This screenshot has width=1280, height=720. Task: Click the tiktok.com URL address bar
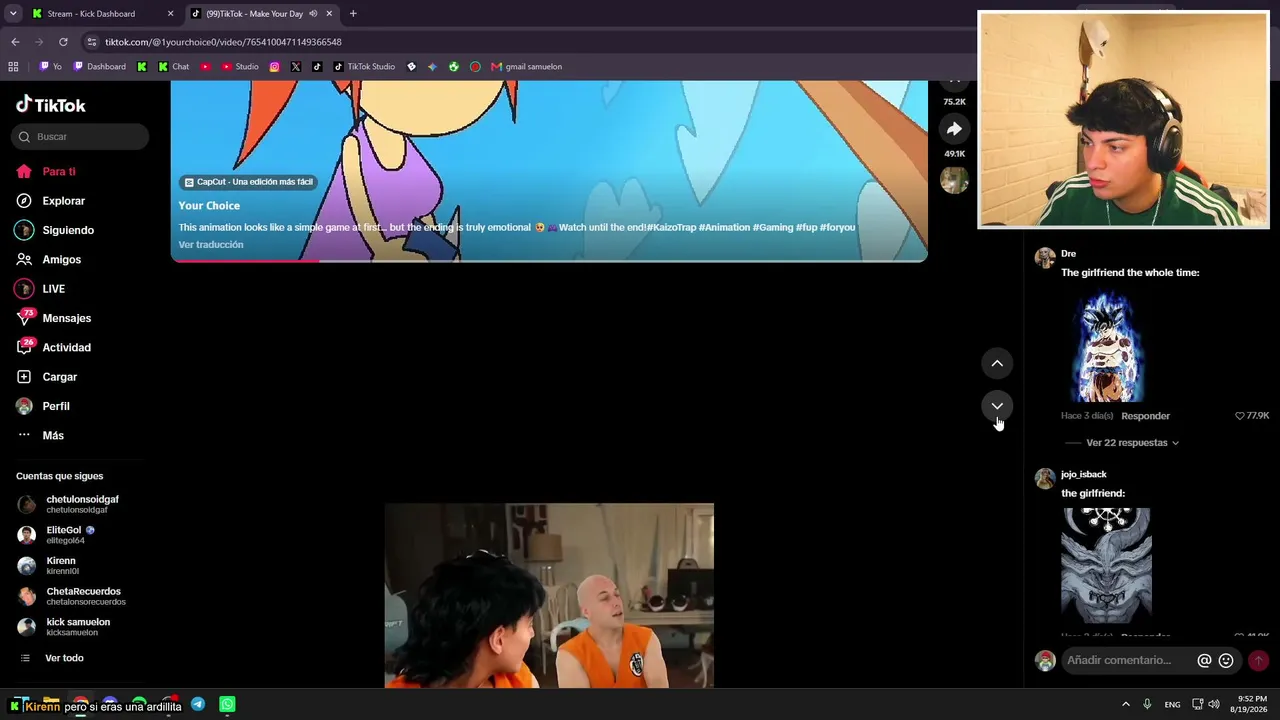[x=223, y=42]
